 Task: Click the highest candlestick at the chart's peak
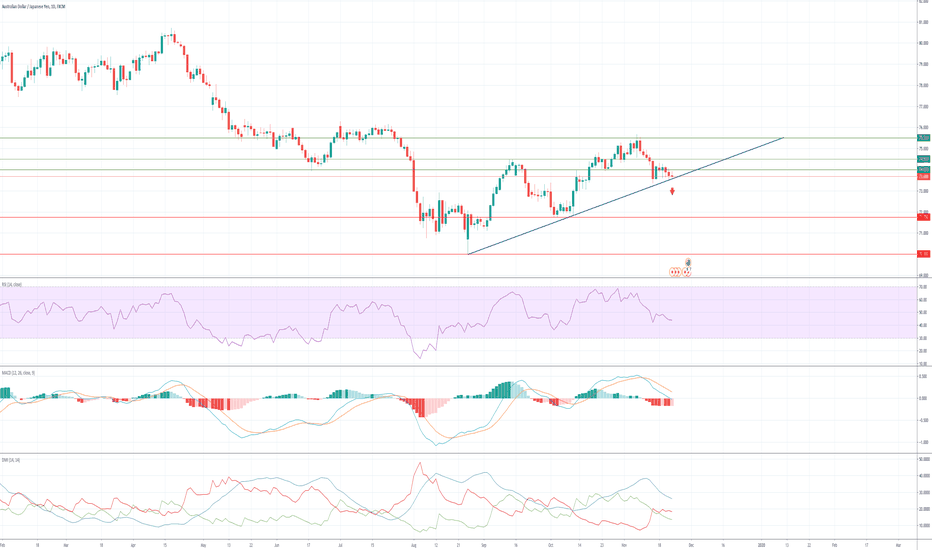[x=167, y=38]
